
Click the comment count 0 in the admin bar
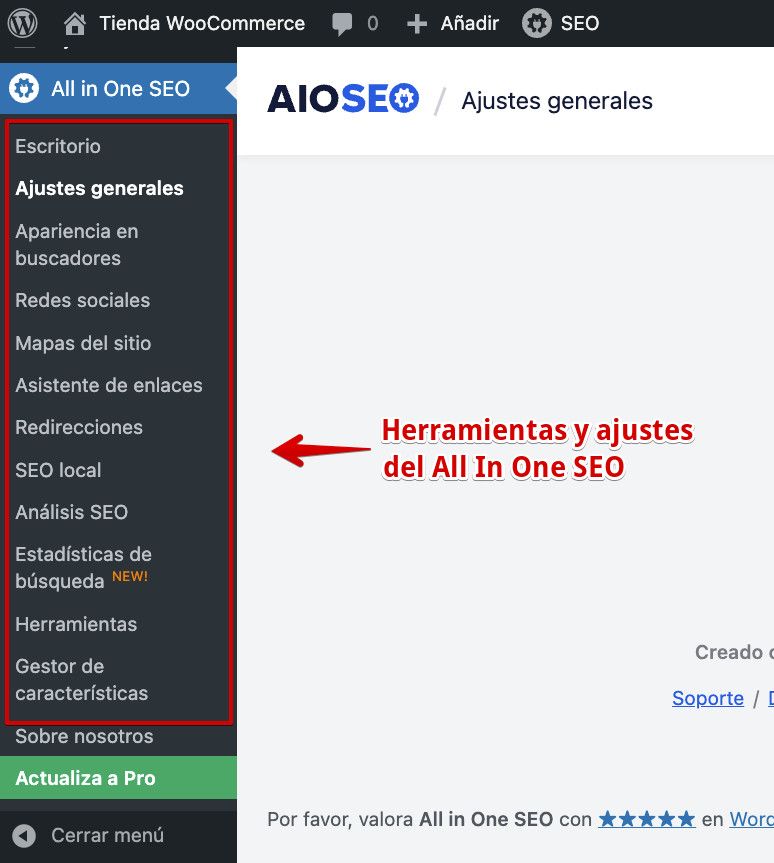pos(373,24)
